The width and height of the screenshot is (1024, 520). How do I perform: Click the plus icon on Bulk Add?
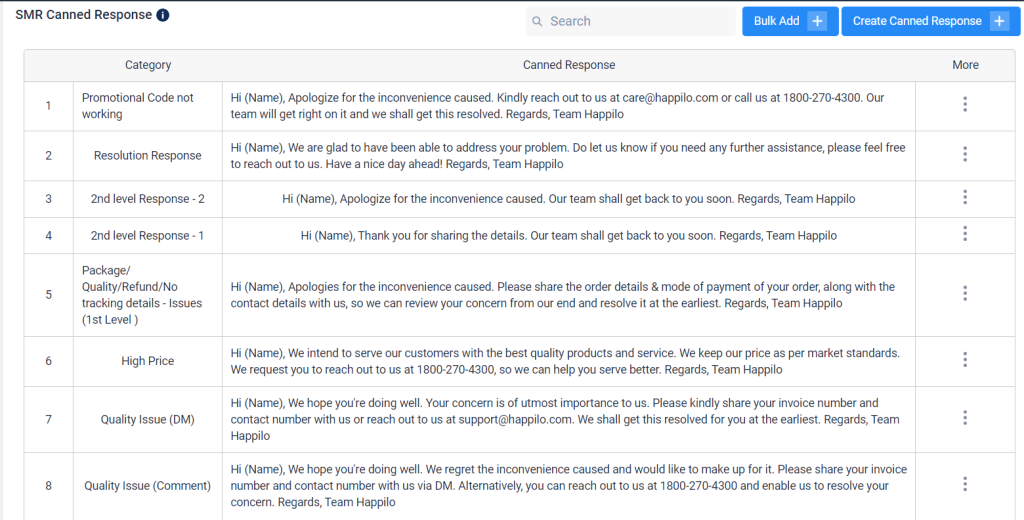tap(817, 21)
